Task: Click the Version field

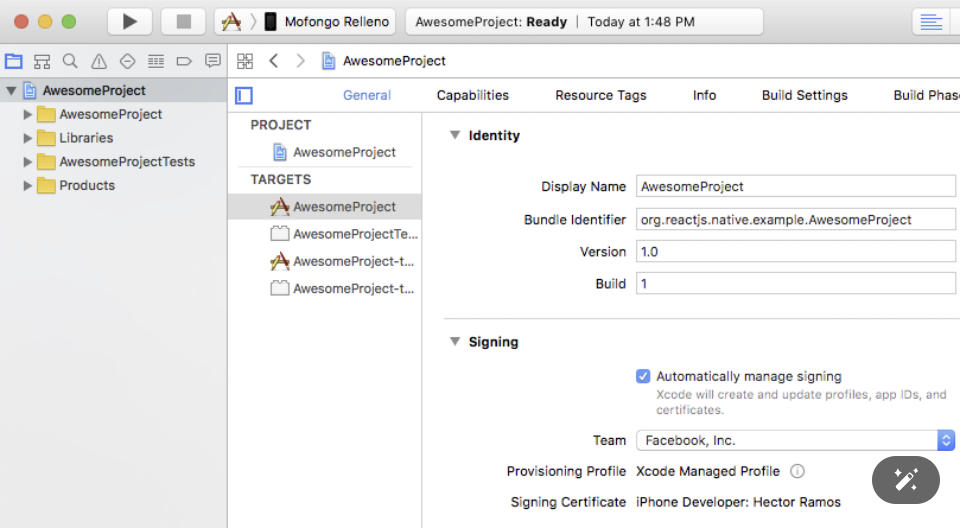Action: click(x=795, y=251)
